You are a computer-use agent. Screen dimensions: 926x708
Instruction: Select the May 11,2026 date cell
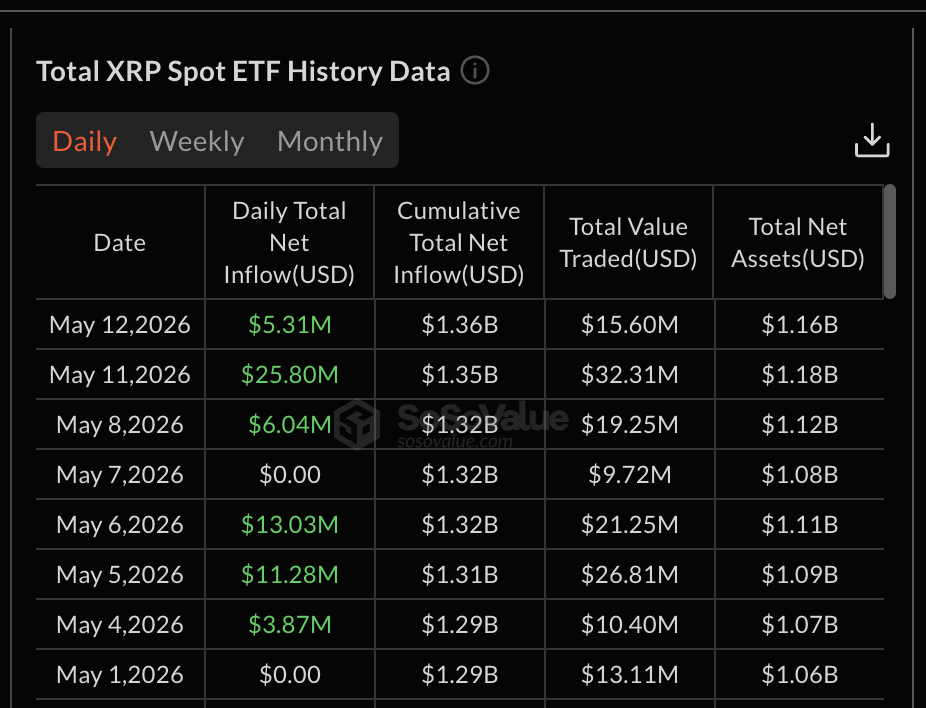point(120,374)
